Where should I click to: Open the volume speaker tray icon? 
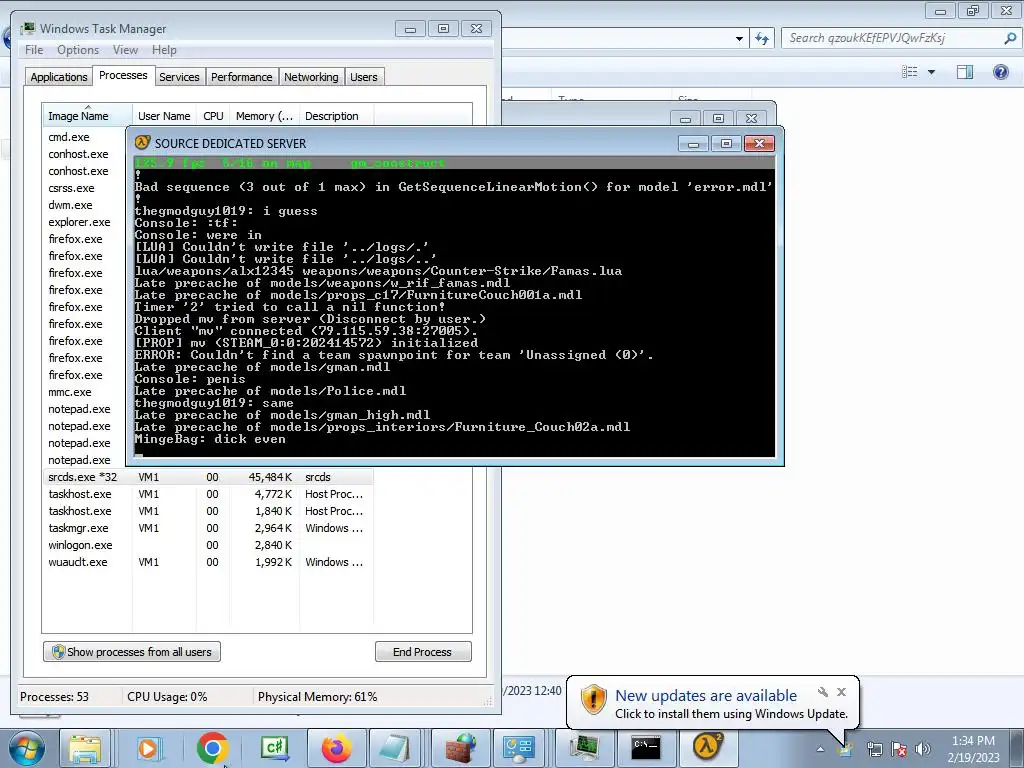922,749
